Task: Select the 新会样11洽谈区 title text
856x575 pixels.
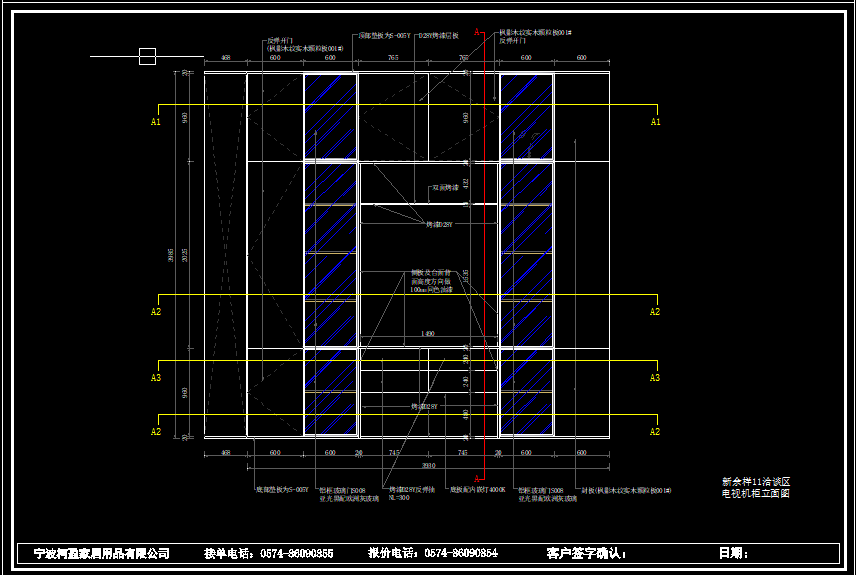Action: pos(756,482)
